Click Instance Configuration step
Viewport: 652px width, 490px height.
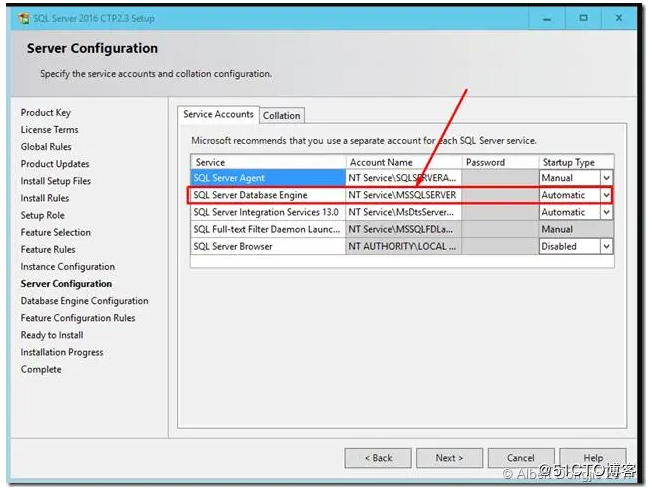click(68, 267)
